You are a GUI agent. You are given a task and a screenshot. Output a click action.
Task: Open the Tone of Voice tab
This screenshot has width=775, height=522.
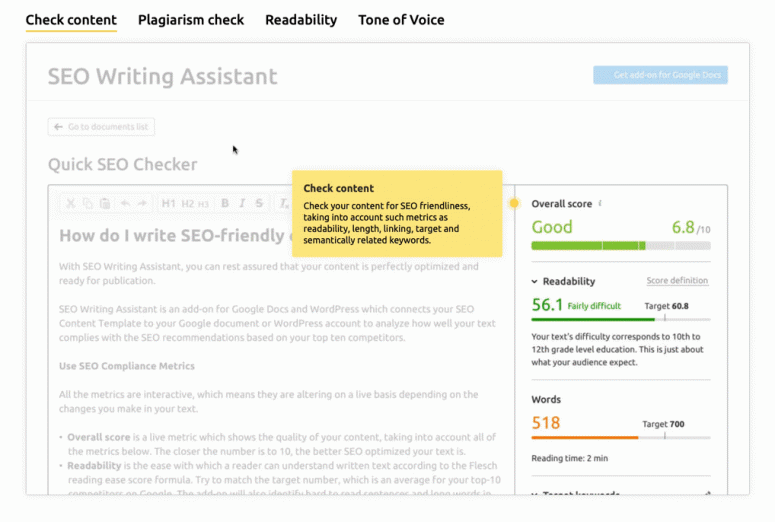tap(401, 20)
